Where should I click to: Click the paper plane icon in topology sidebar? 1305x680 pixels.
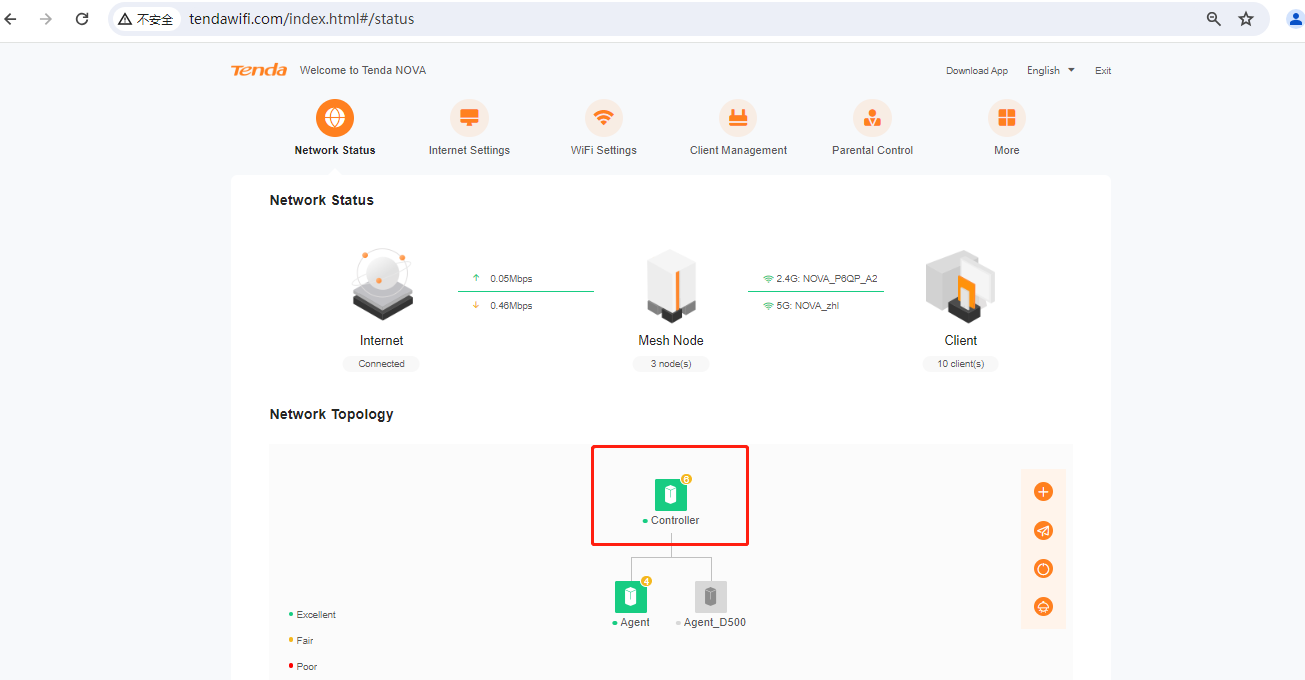1043,531
